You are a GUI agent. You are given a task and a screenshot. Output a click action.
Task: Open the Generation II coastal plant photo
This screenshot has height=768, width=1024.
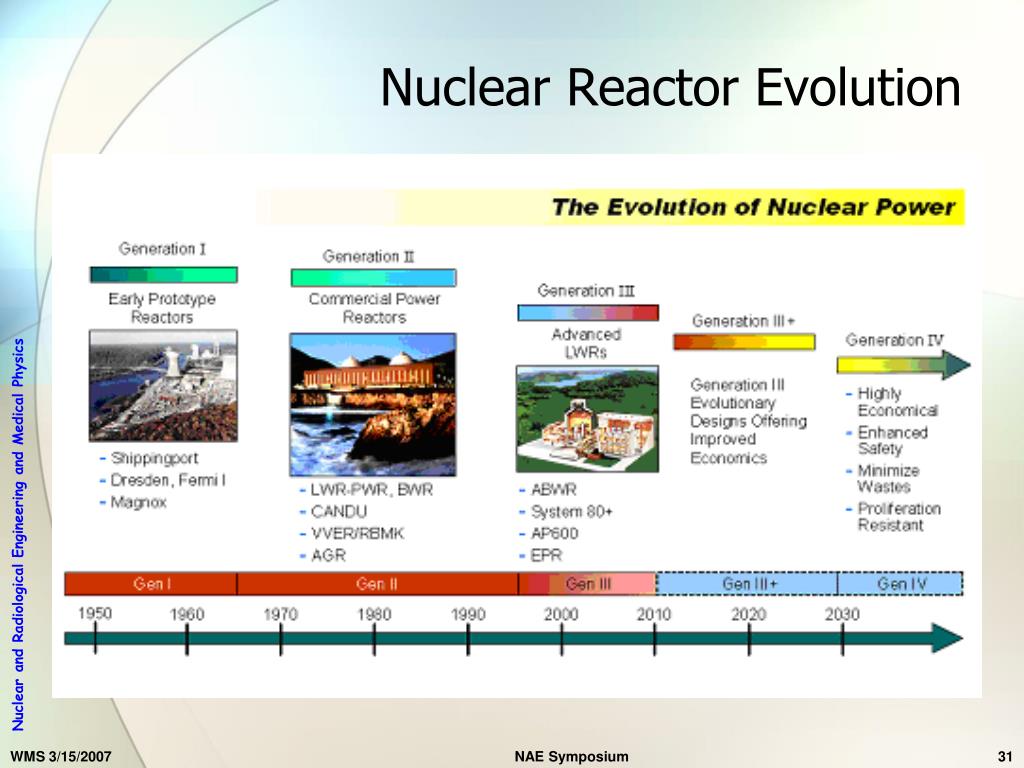373,404
